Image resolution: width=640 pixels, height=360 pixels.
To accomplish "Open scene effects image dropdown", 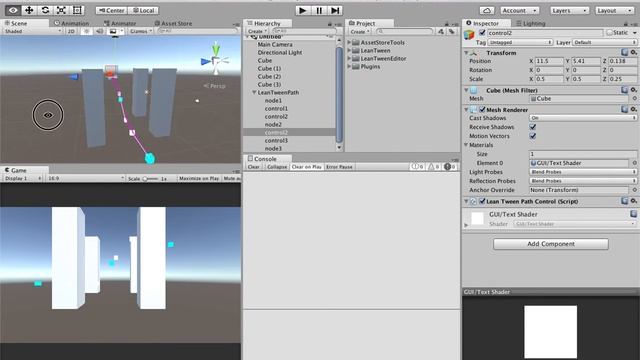I will pos(116,31).
